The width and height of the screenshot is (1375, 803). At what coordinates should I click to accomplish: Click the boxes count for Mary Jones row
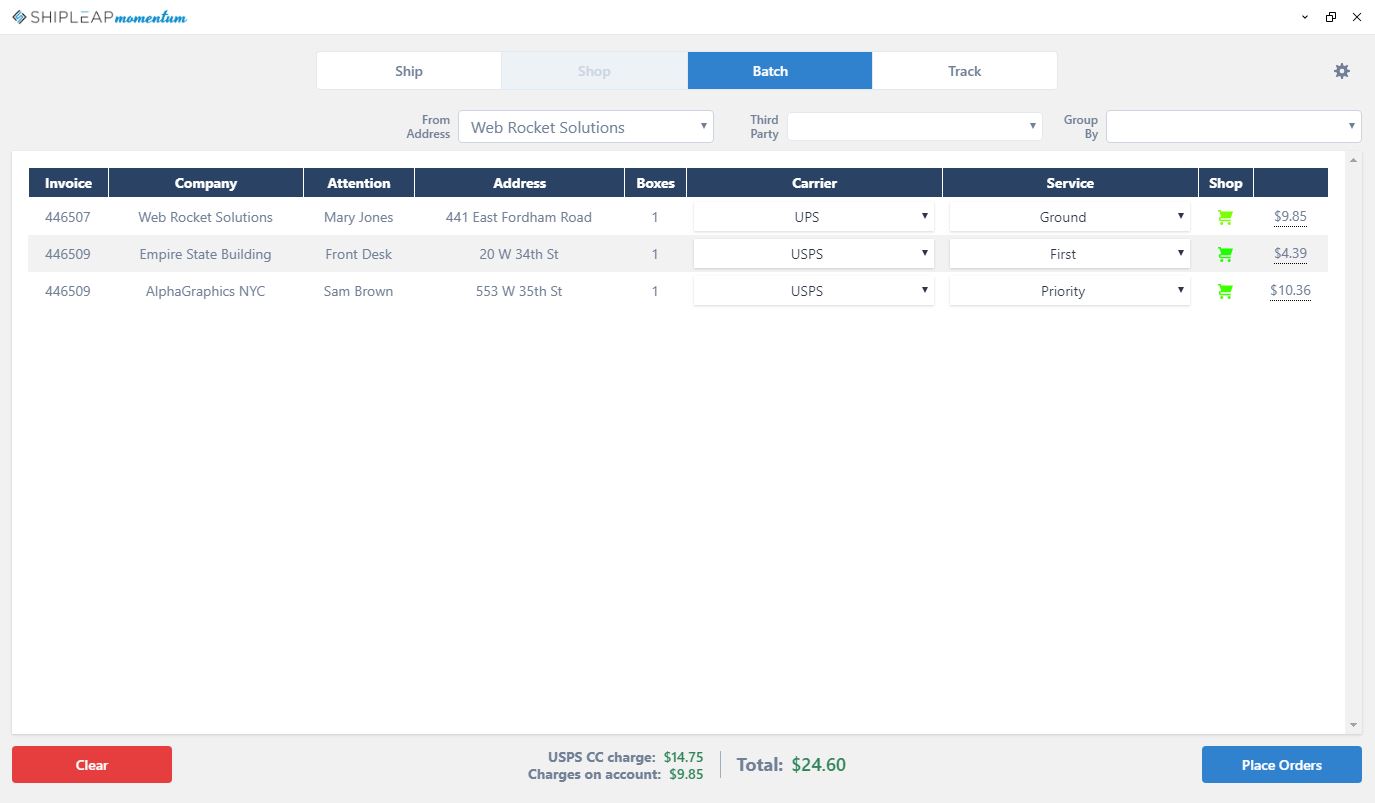(656, 217)
